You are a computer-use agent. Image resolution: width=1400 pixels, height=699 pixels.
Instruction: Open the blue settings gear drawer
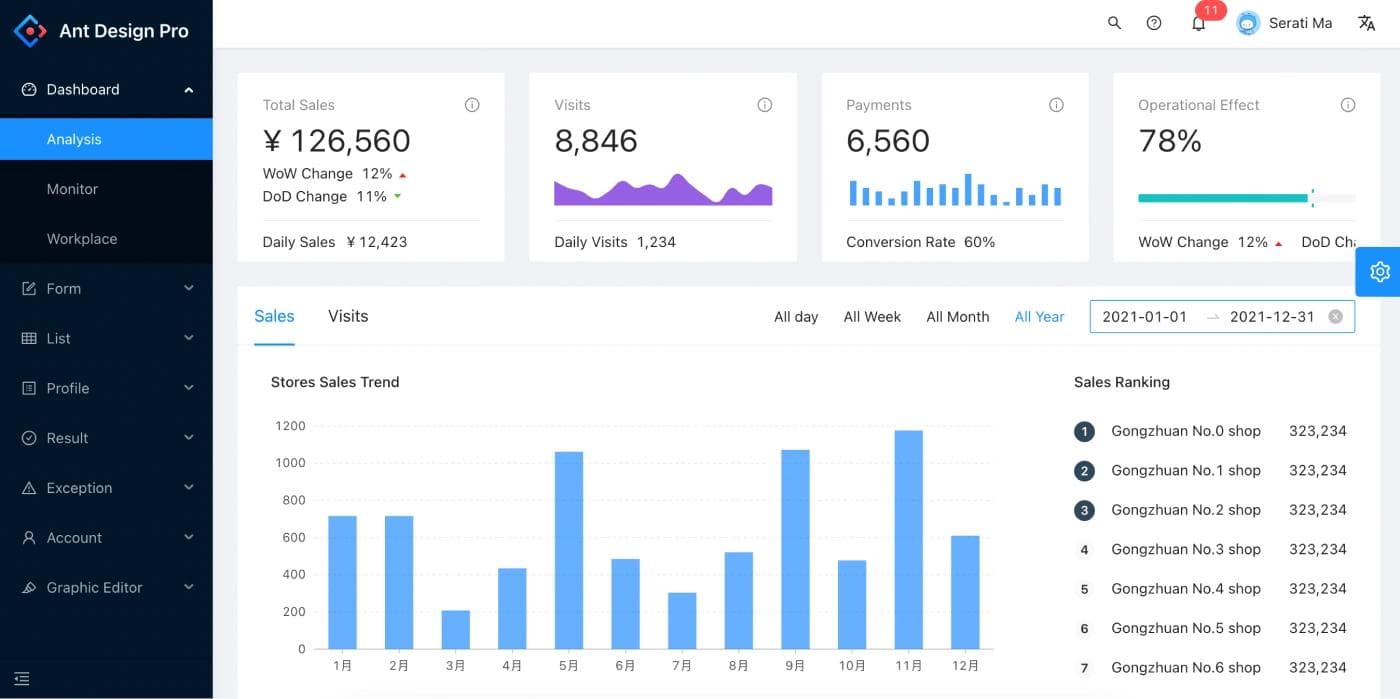click(1379, 271)
